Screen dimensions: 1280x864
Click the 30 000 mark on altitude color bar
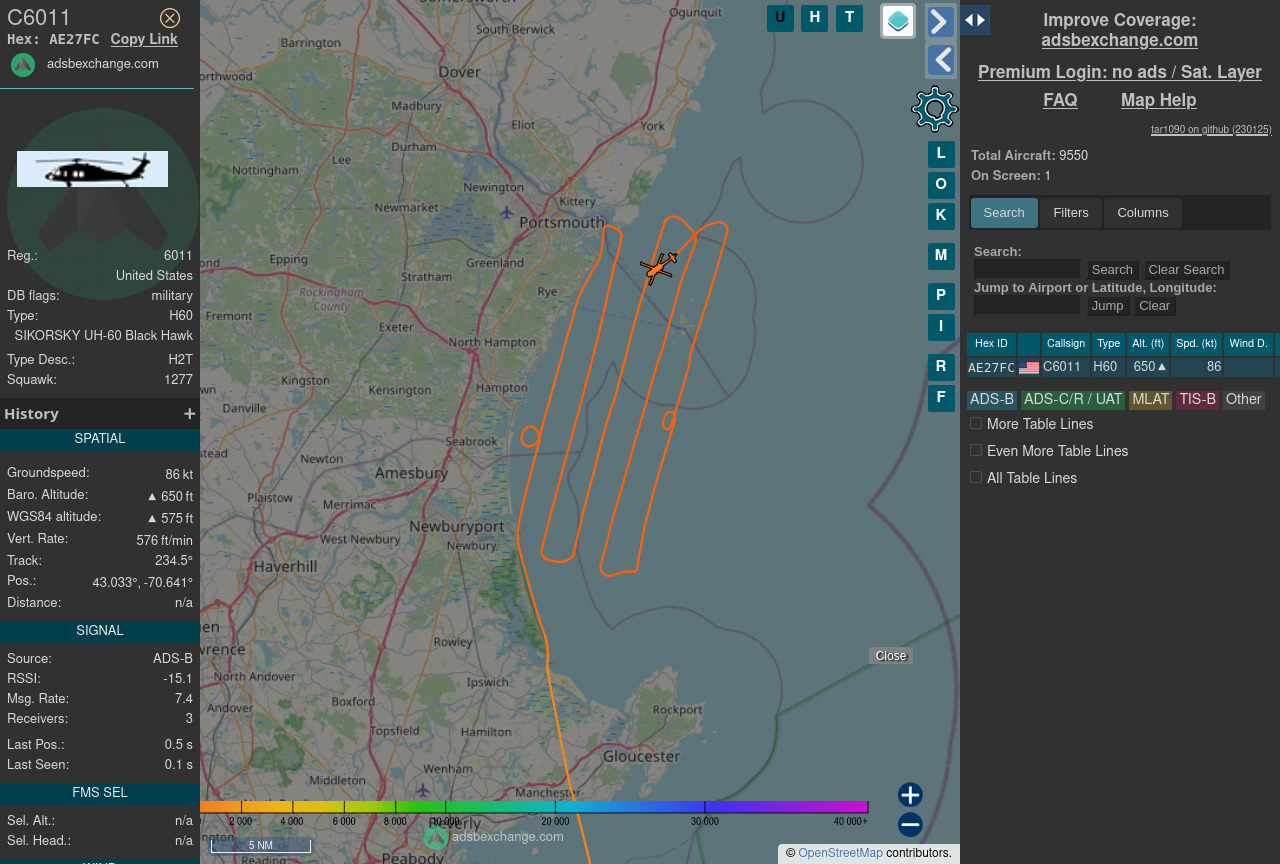click(704, 821)
